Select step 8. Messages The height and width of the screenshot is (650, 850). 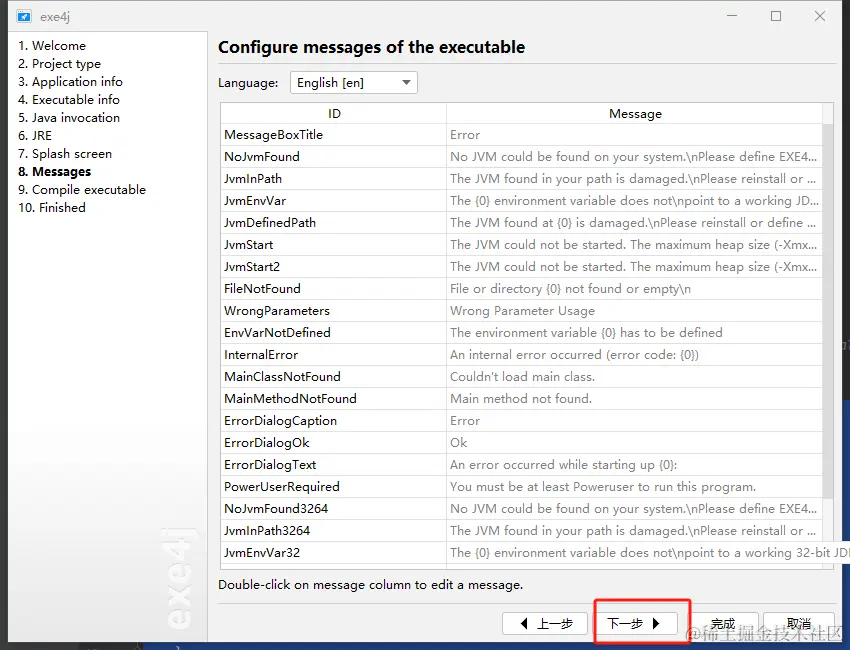click(55, 171)
